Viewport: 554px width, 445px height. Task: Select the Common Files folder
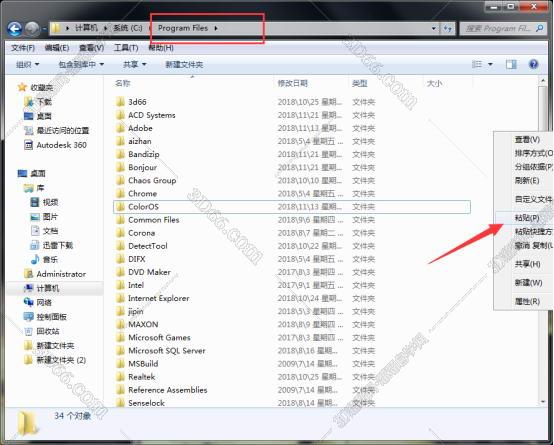click(153, 220)
